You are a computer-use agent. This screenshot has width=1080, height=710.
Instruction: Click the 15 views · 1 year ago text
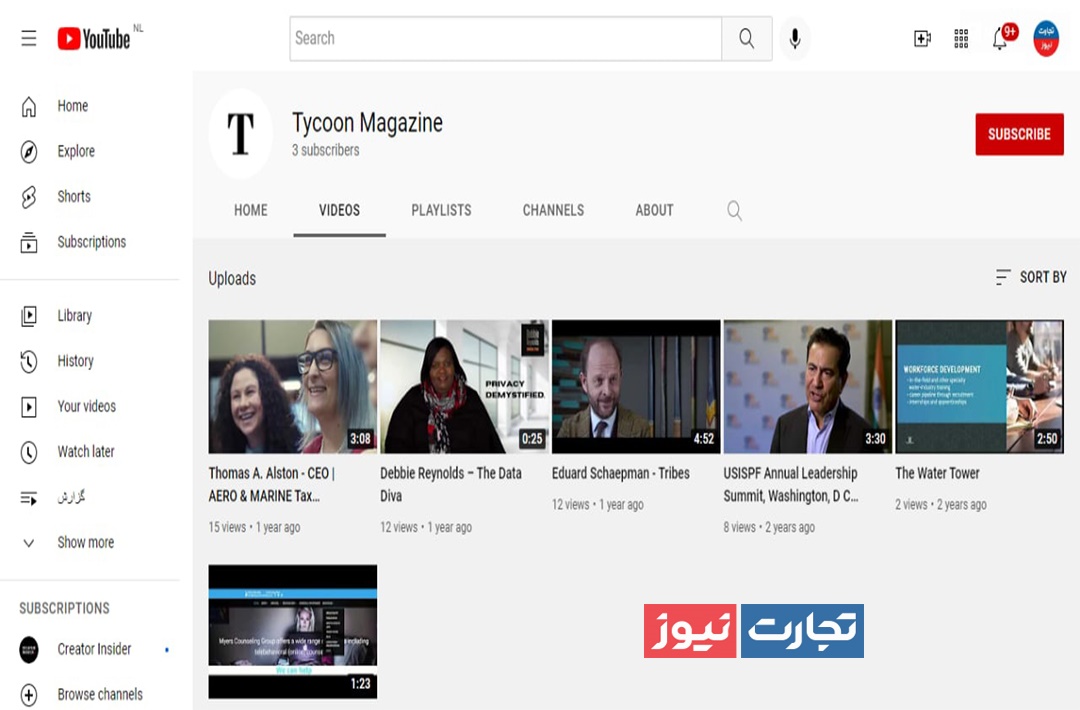pos(254,528)
